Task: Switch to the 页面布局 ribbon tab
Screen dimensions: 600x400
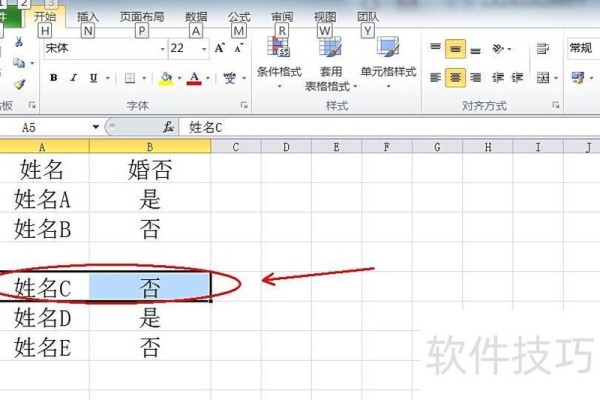Action: click(142, 17)
